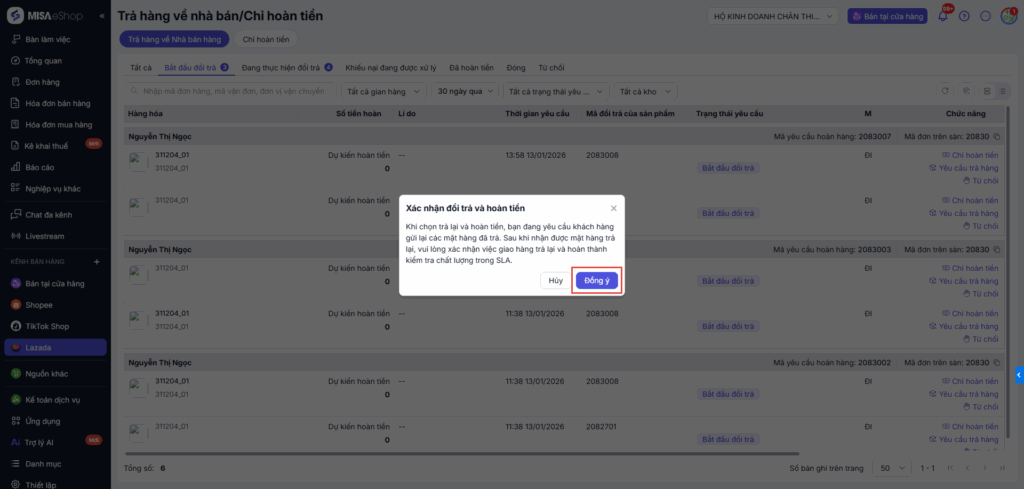
Task: Click the horizontal table scrollbar
Action: click(x=462, y=453)
